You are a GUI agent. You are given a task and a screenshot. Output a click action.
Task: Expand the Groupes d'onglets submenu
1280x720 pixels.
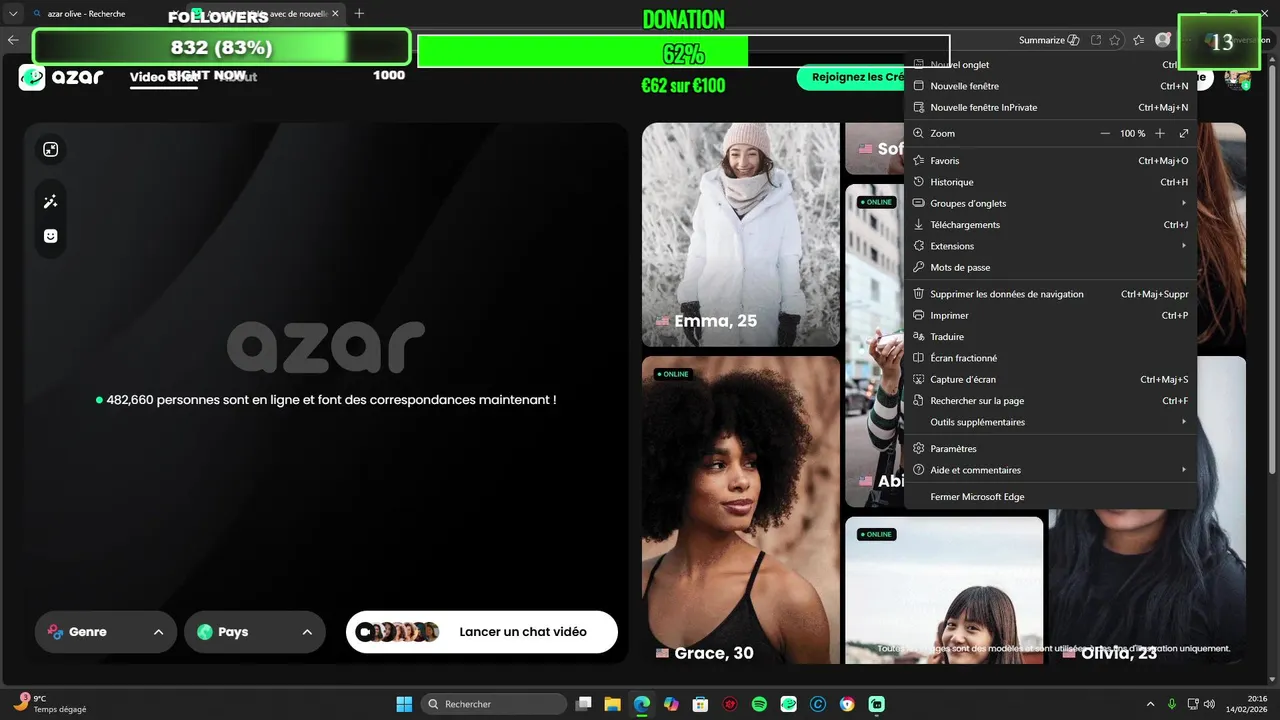tap(1050, 203)
